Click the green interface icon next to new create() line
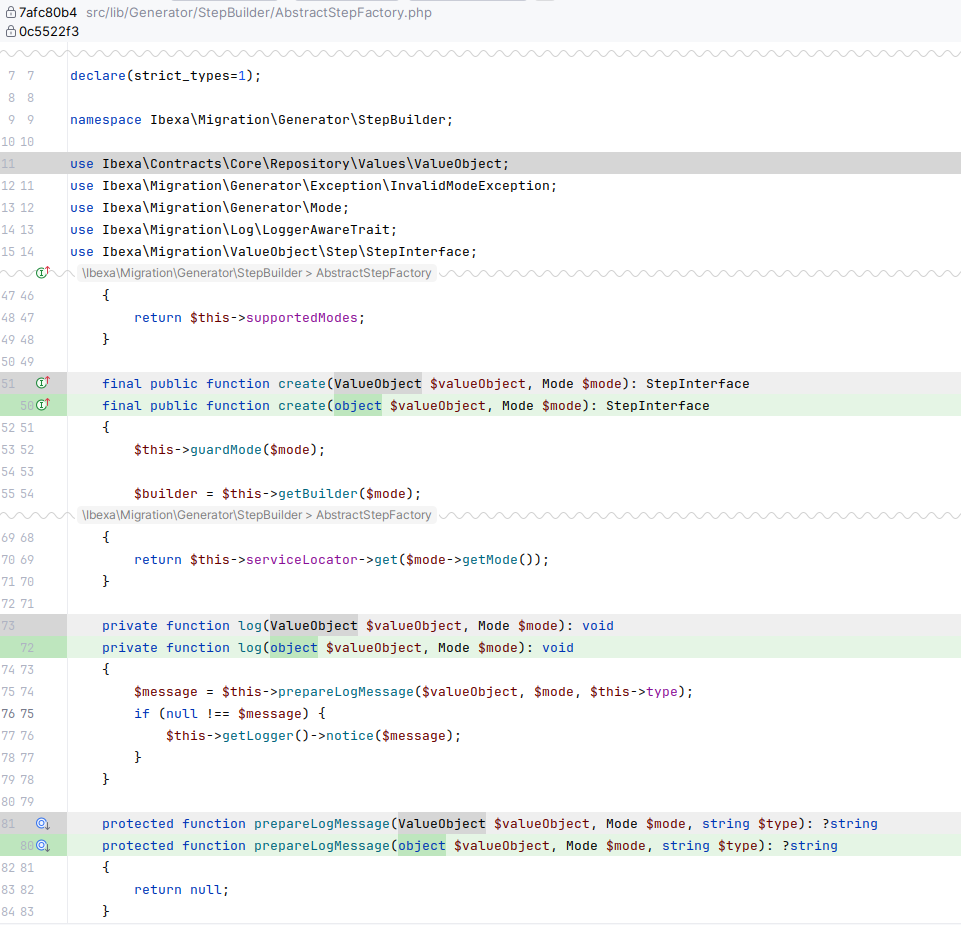Screen dimensions: 961x925 tap(42, 405)
